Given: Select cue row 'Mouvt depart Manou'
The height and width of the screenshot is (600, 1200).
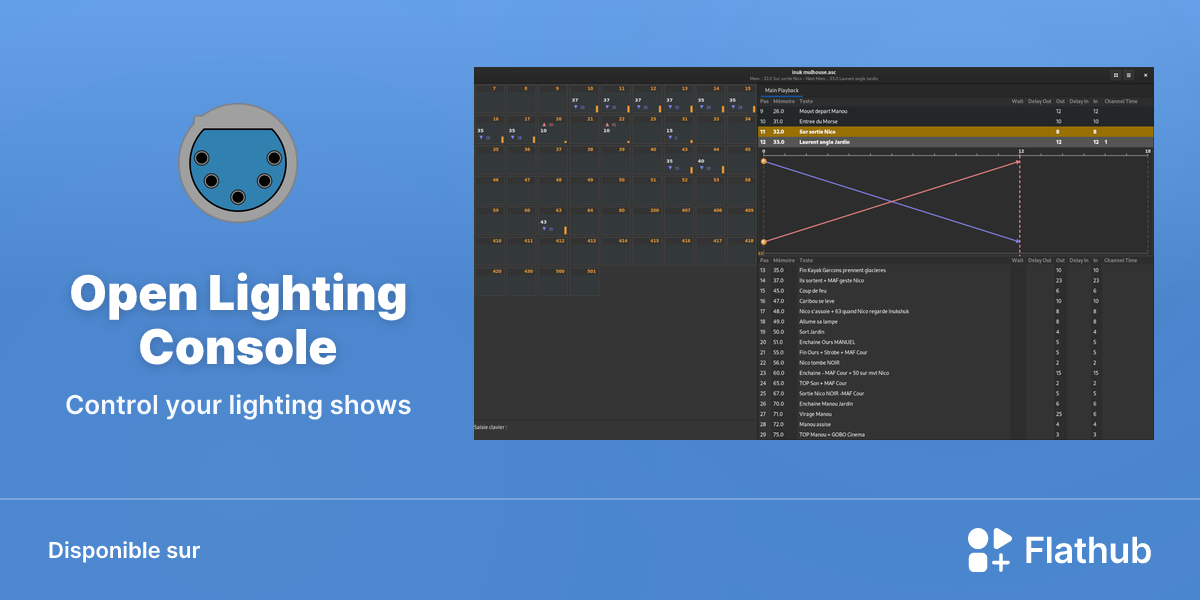Looking at the screenshot, I should coord(955,111).
